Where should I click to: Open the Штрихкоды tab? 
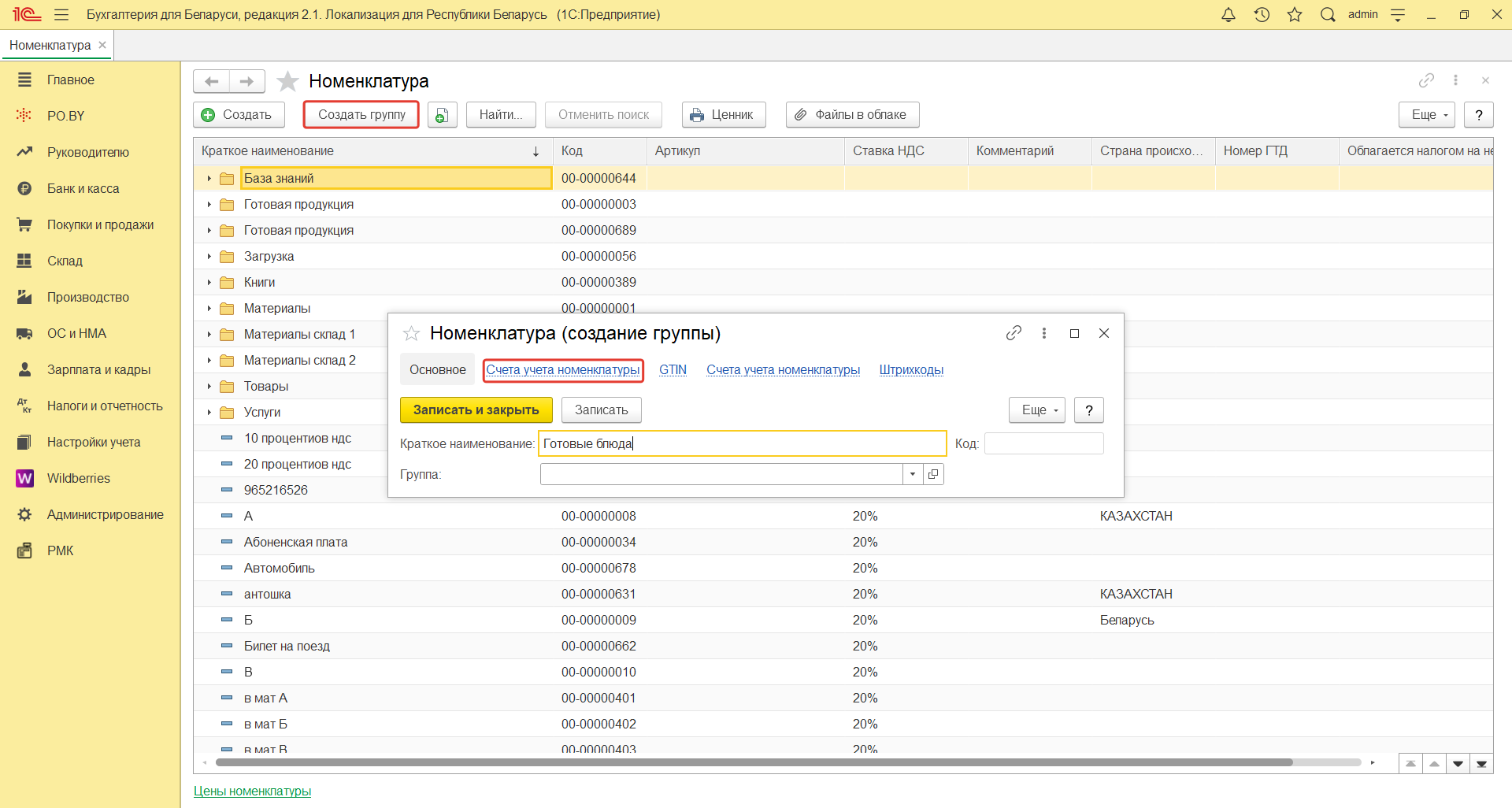point(911,370)
